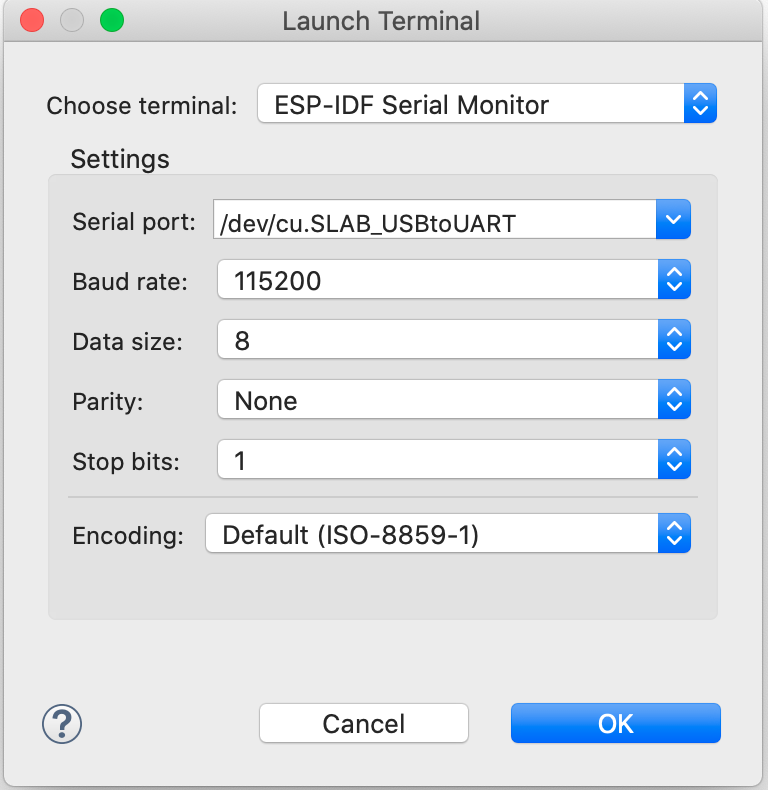Click the Encoding label
This screenshot has height=790, width=768.
[x=128, y=536]
